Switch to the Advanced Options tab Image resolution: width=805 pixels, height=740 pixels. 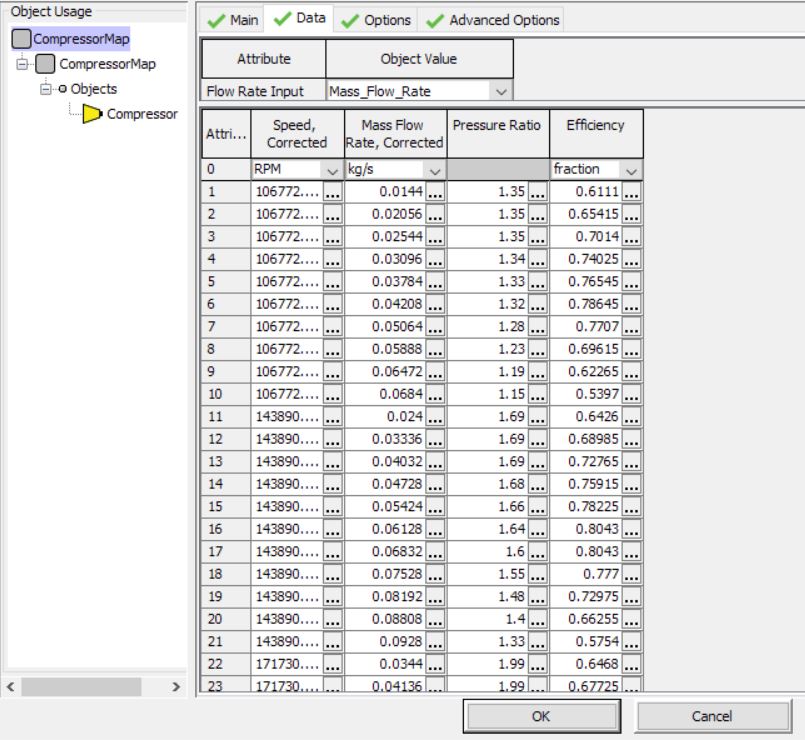point(493,20)
